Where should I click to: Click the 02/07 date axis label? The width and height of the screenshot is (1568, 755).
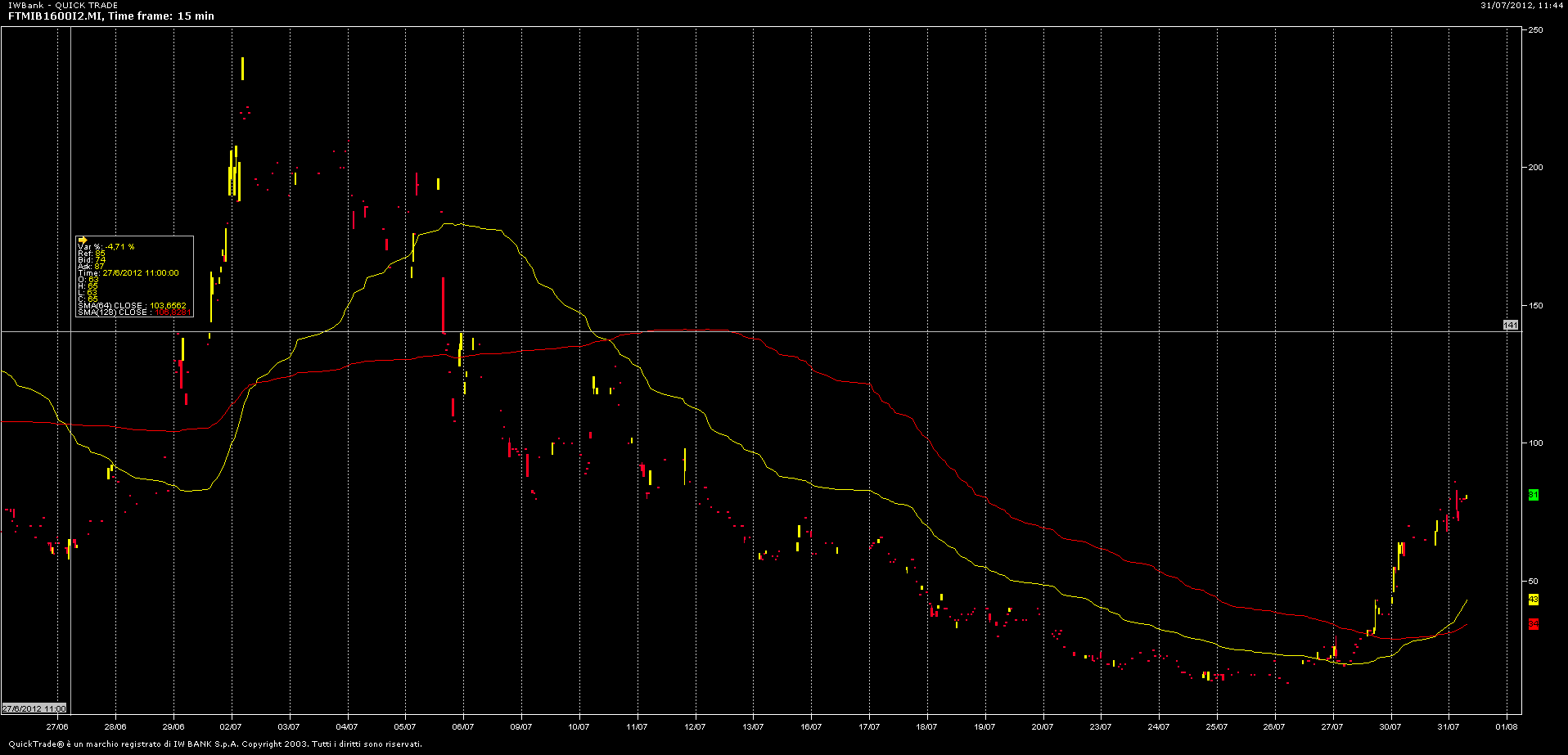(231, 726)
